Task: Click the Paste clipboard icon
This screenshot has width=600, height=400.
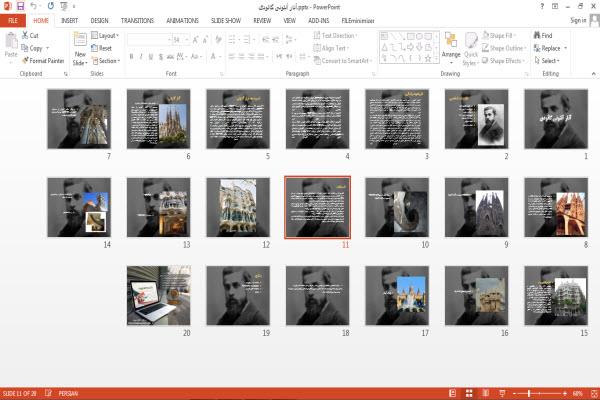Action: 11,41
